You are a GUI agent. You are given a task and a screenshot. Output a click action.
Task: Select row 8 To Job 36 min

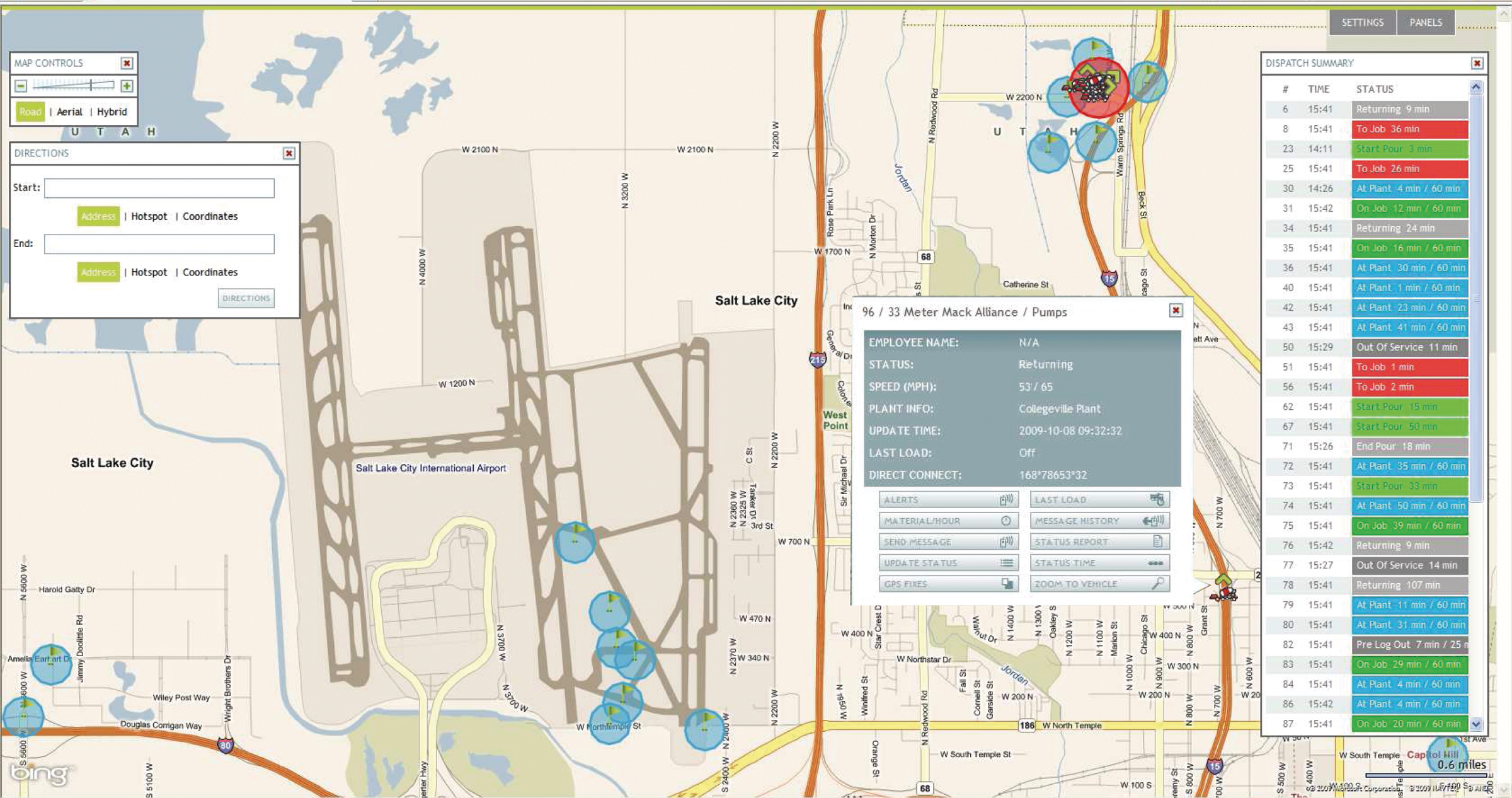1367,129
